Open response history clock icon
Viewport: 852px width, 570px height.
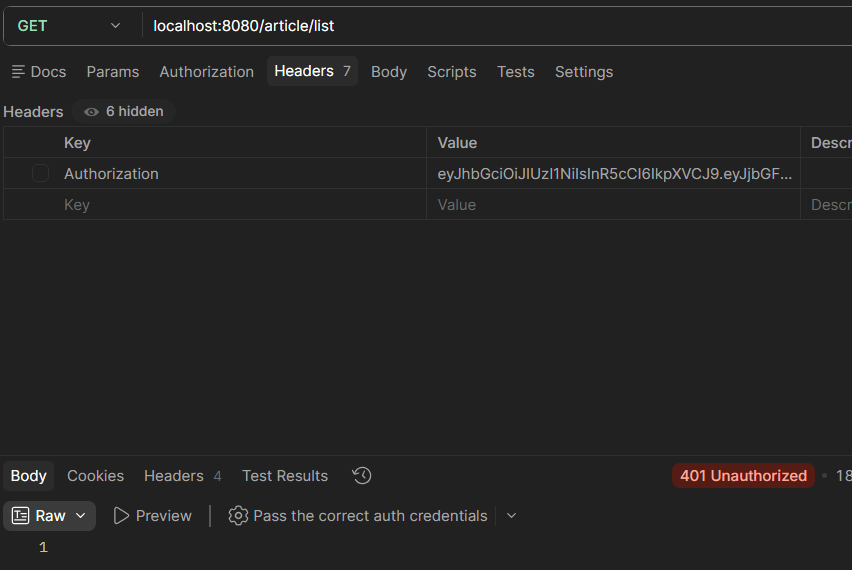click(x=362, y=475)
